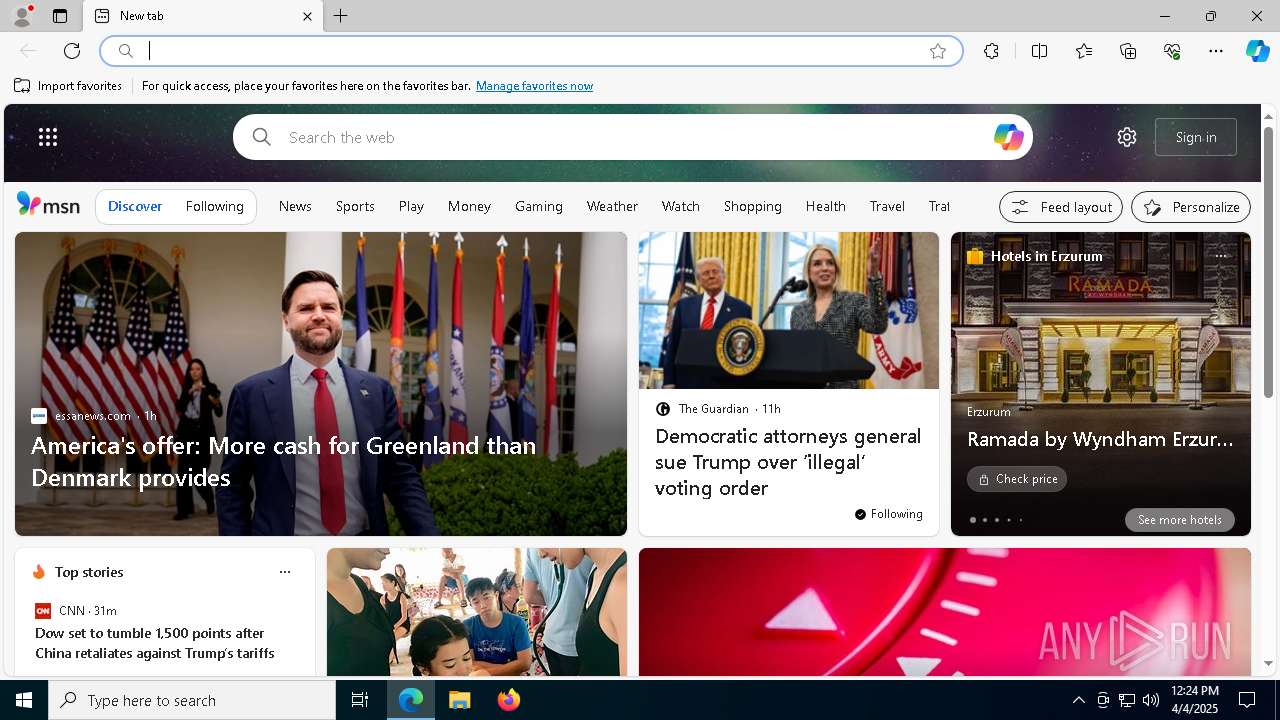This screenshot has width=1280, height=720.
Task: Click Check price for Ramada hotel
Action: pyautogui.click(x=1017, y=479)
